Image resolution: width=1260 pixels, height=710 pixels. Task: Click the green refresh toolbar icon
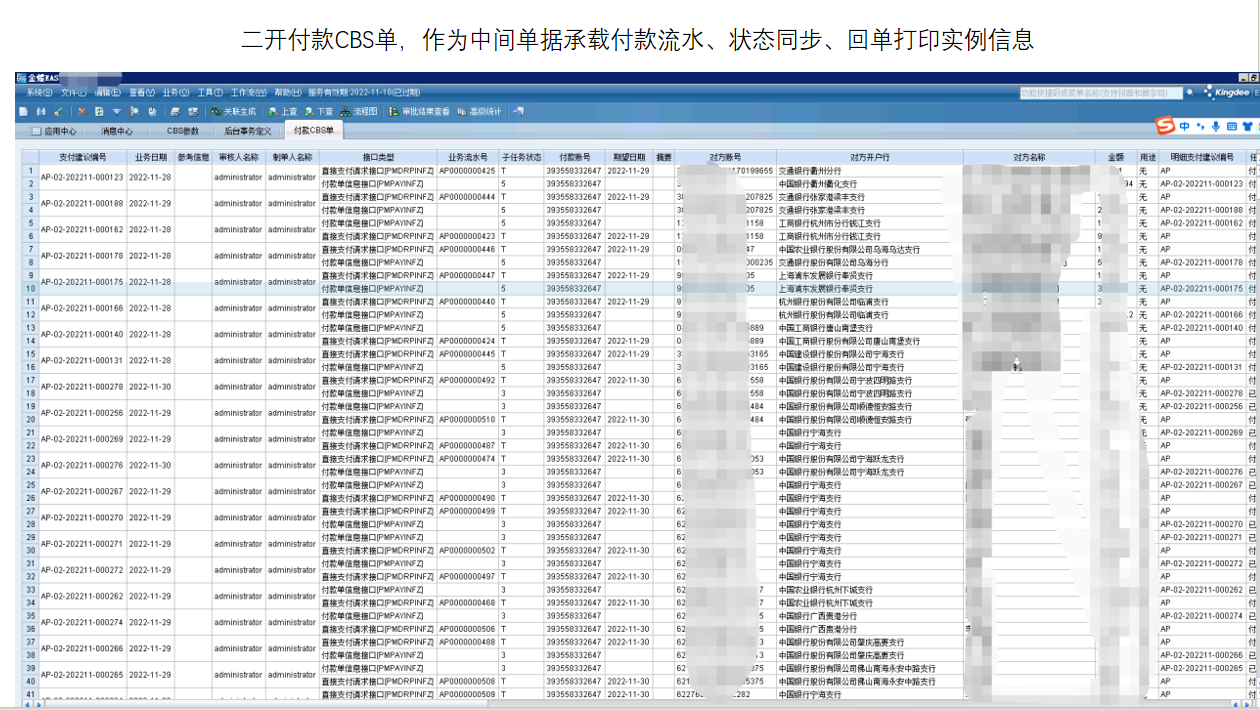click(x=98, y=111)
